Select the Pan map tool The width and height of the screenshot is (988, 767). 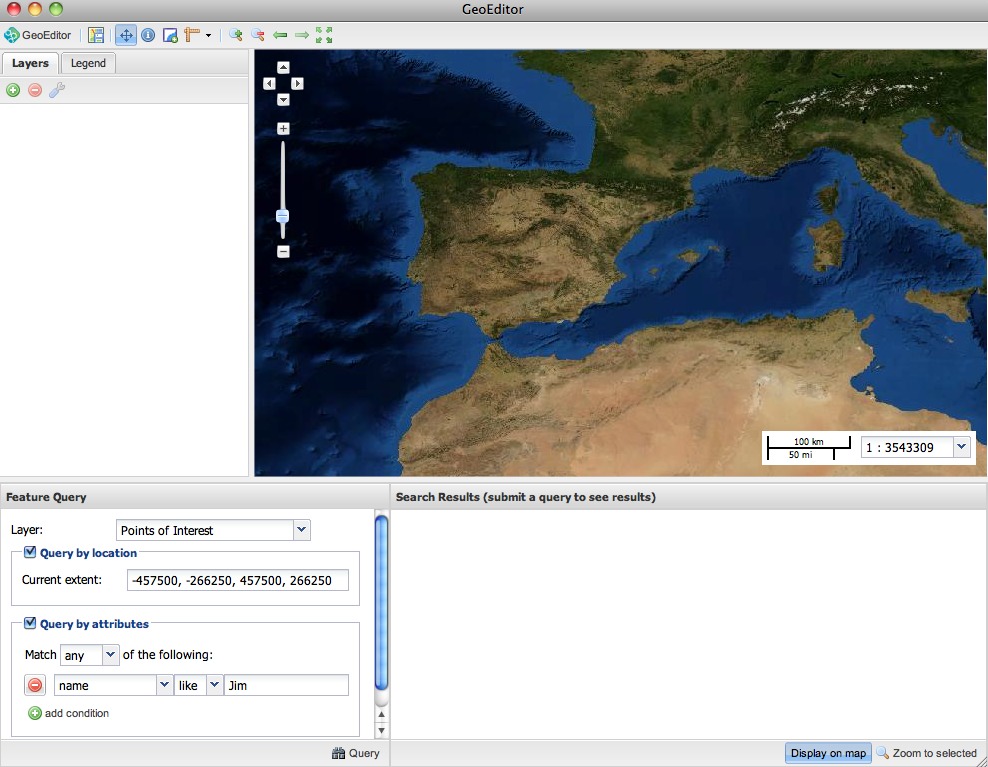point(126,35)
